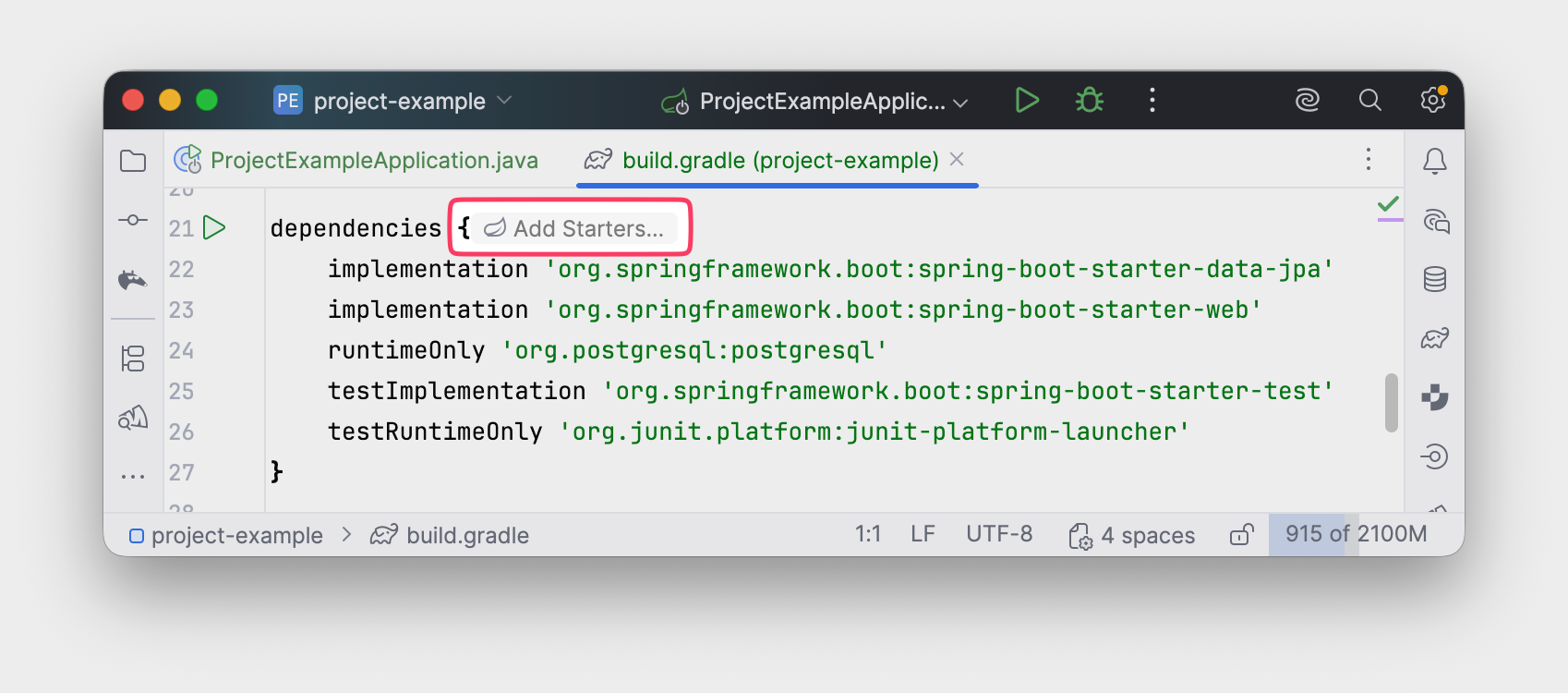
Task: Open IDE settings gear icon
Action: tap(1432, 101)
